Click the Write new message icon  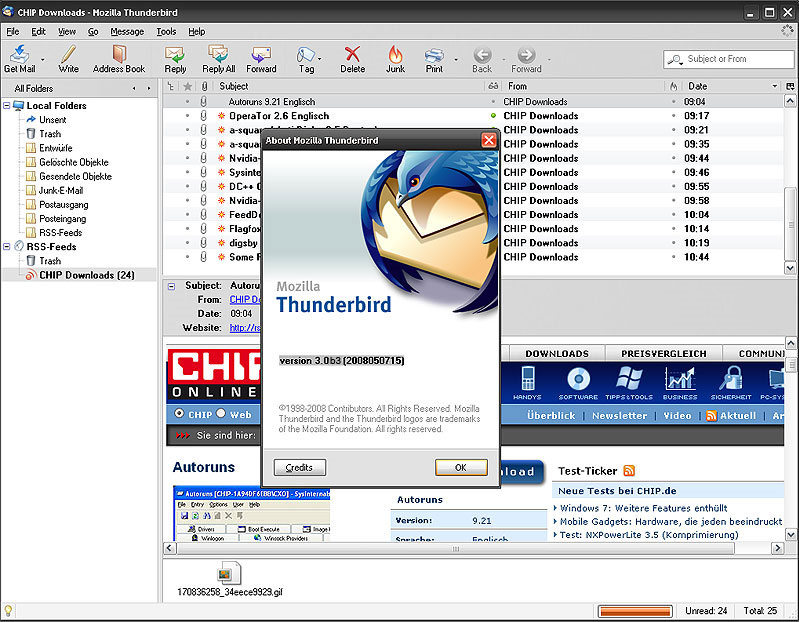(68, 54)
